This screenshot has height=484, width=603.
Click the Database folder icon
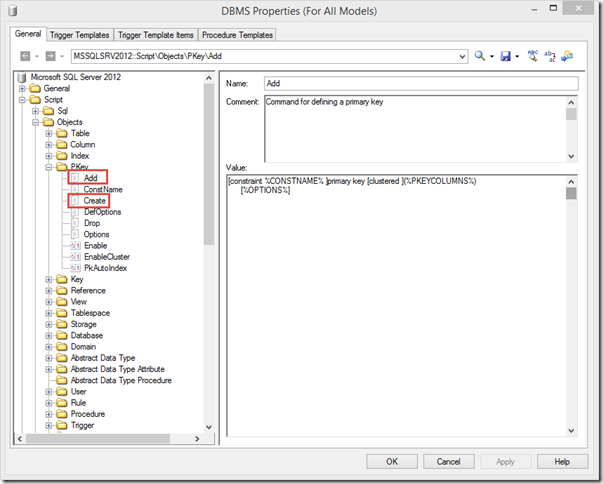[62, 336]
